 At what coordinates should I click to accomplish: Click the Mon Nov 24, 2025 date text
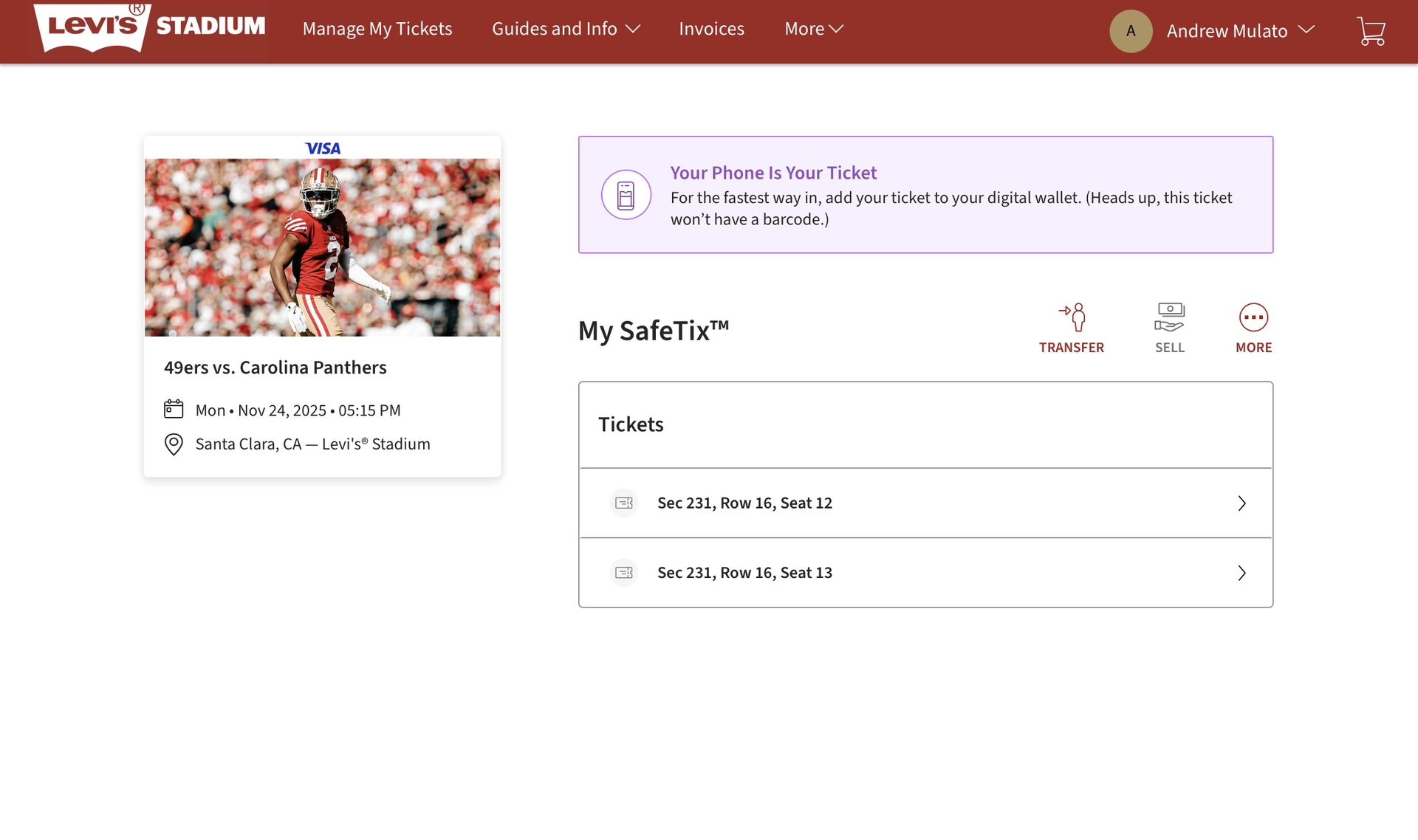[298, 410]
